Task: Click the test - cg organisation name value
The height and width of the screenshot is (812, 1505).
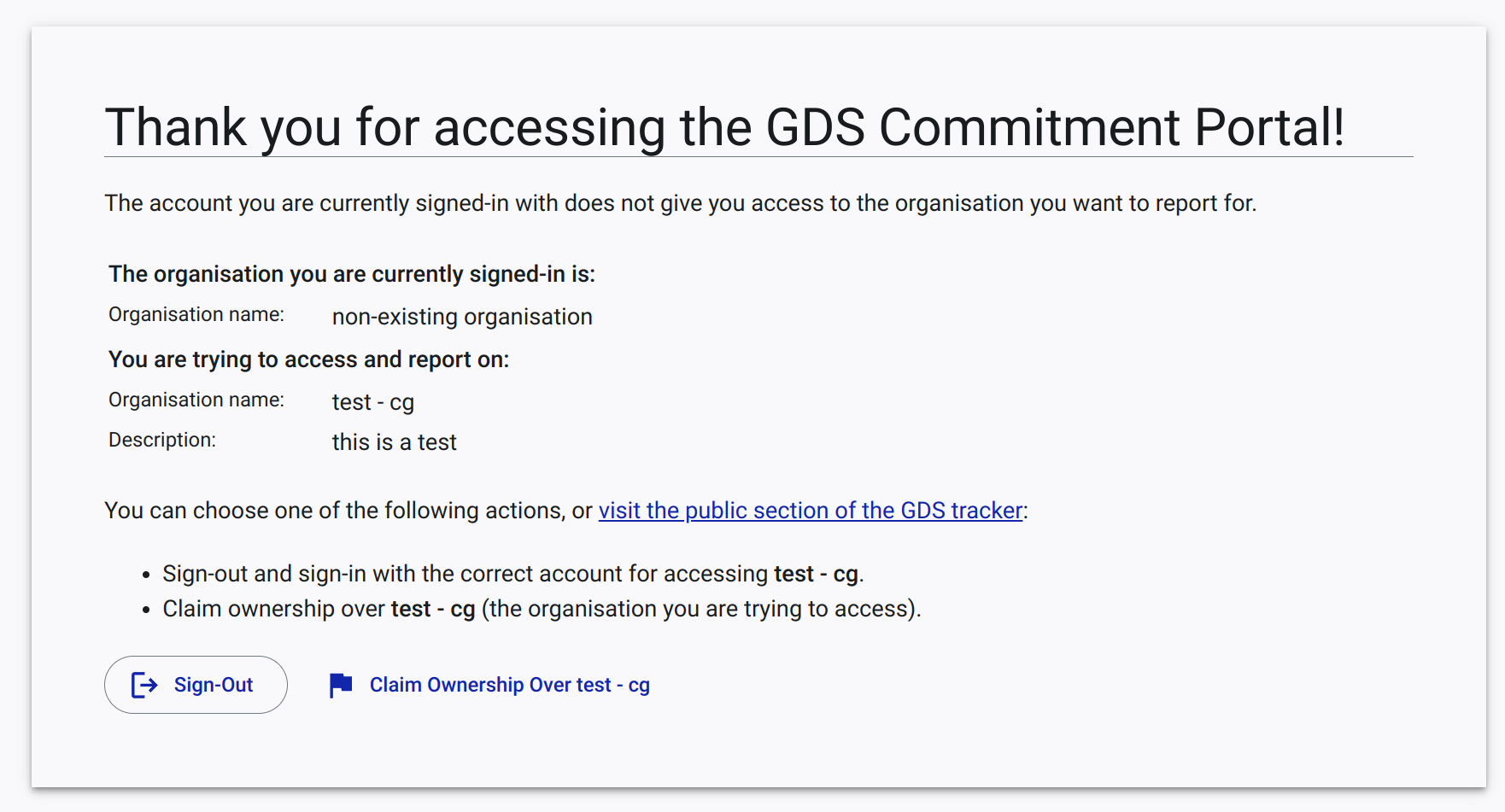Action: tap(373, 402)
